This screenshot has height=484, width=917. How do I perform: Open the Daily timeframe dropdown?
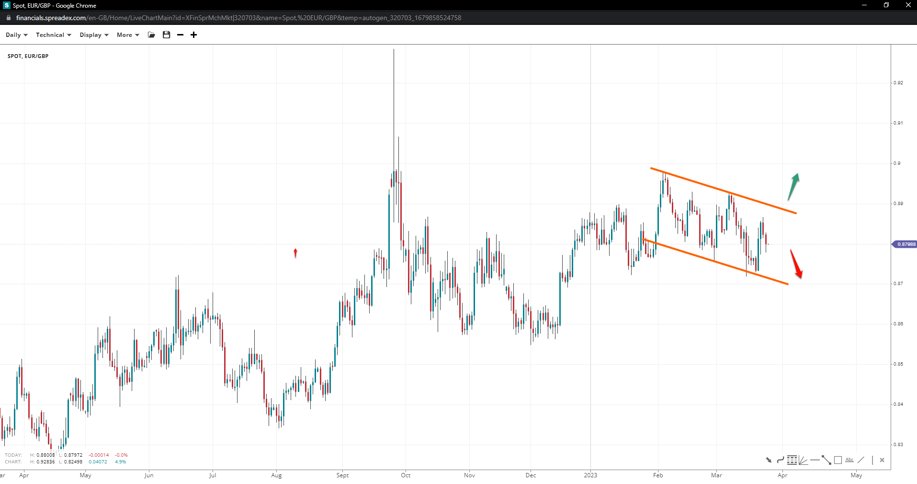[16, 35]
